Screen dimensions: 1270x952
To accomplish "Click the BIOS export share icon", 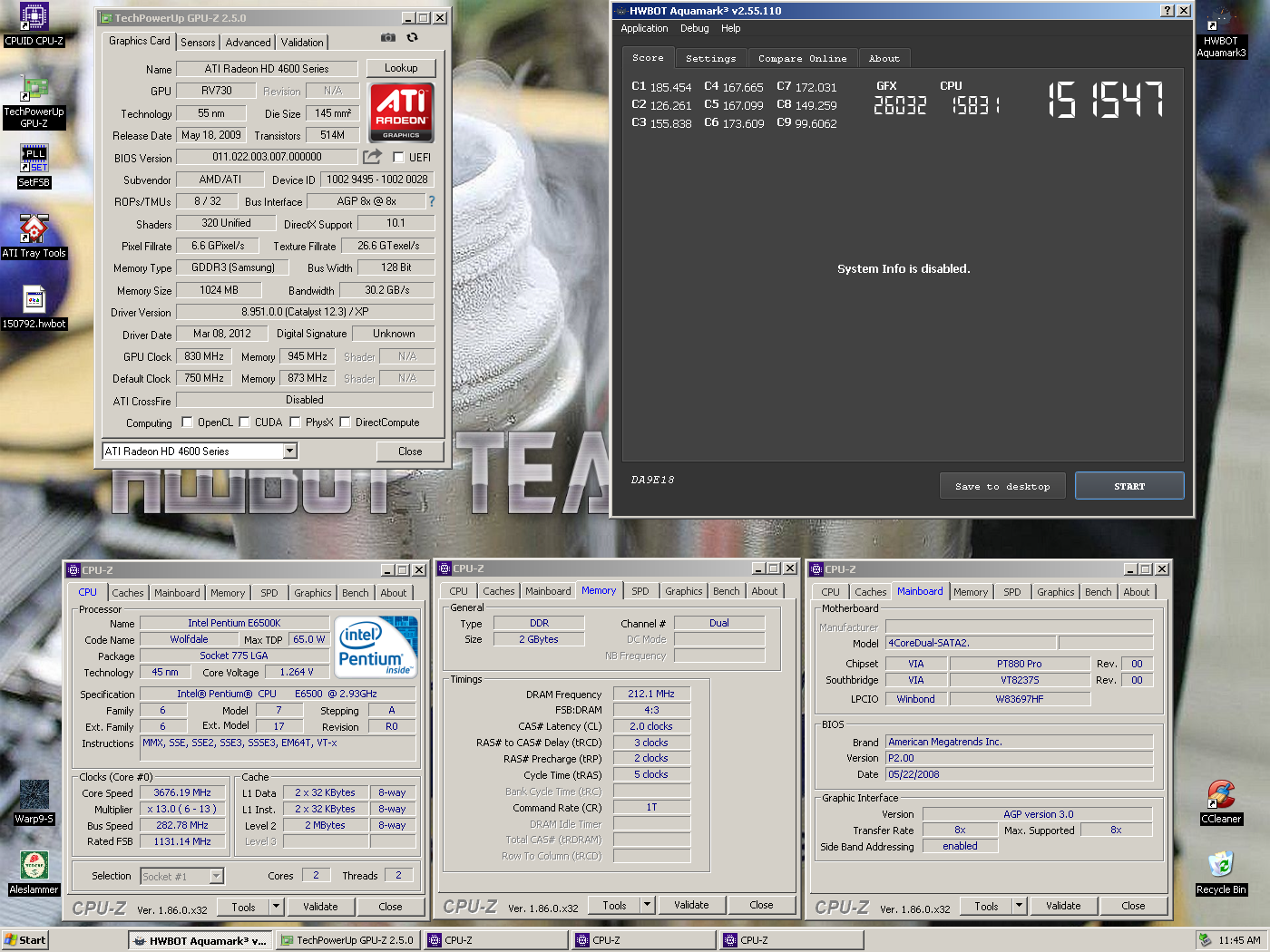I will point(373,156).
